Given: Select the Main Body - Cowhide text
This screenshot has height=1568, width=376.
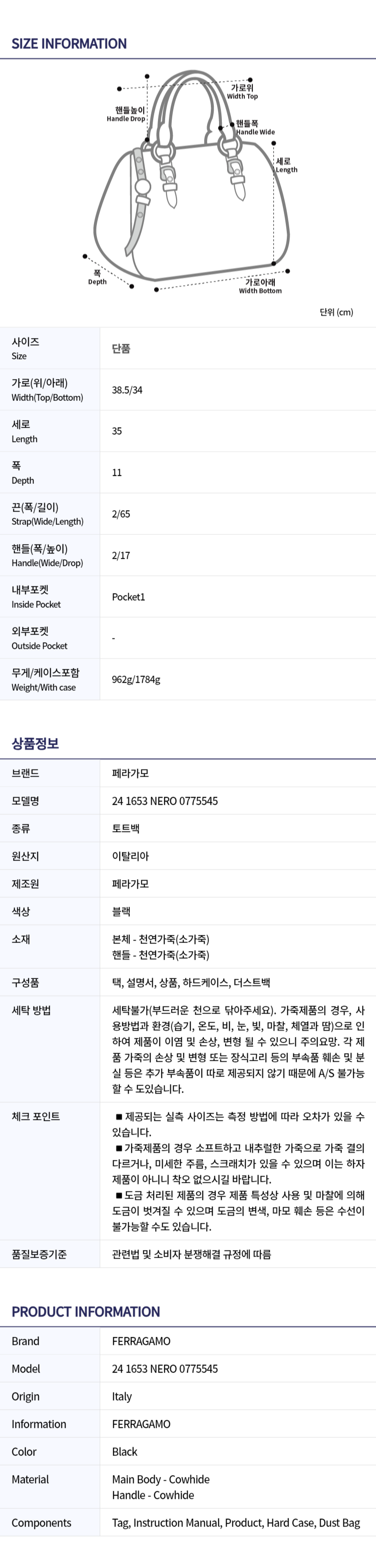Looking at the screenshot, I should (161, 1479).
